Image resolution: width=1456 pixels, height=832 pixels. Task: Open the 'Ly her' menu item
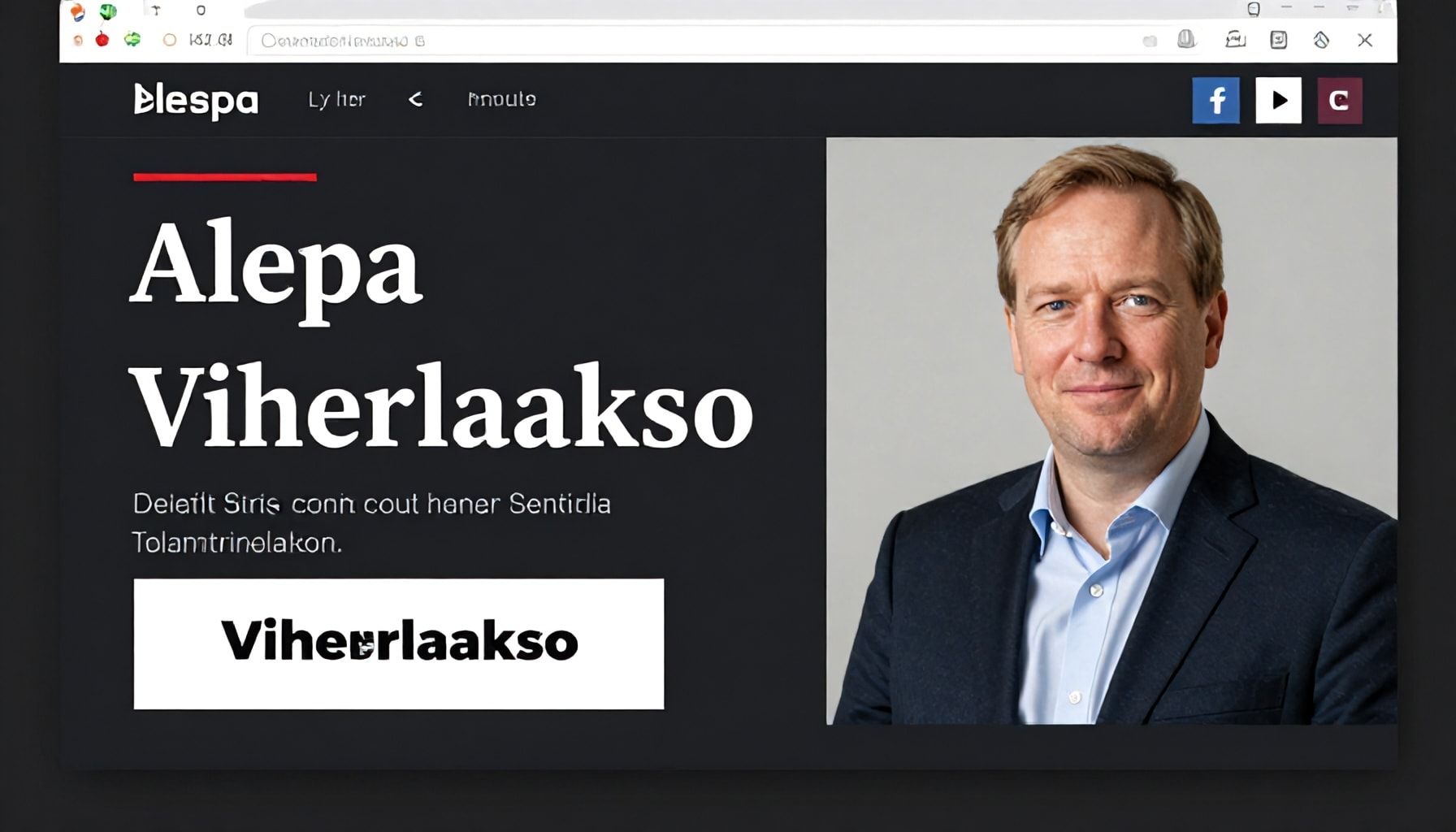336,100
